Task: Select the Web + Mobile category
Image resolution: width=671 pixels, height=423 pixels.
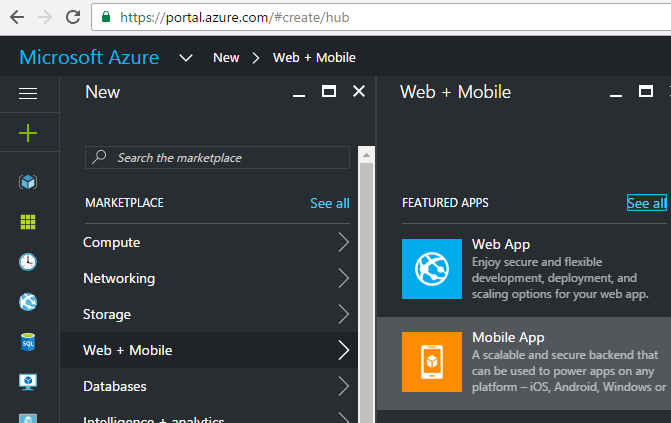Action: 208,350
